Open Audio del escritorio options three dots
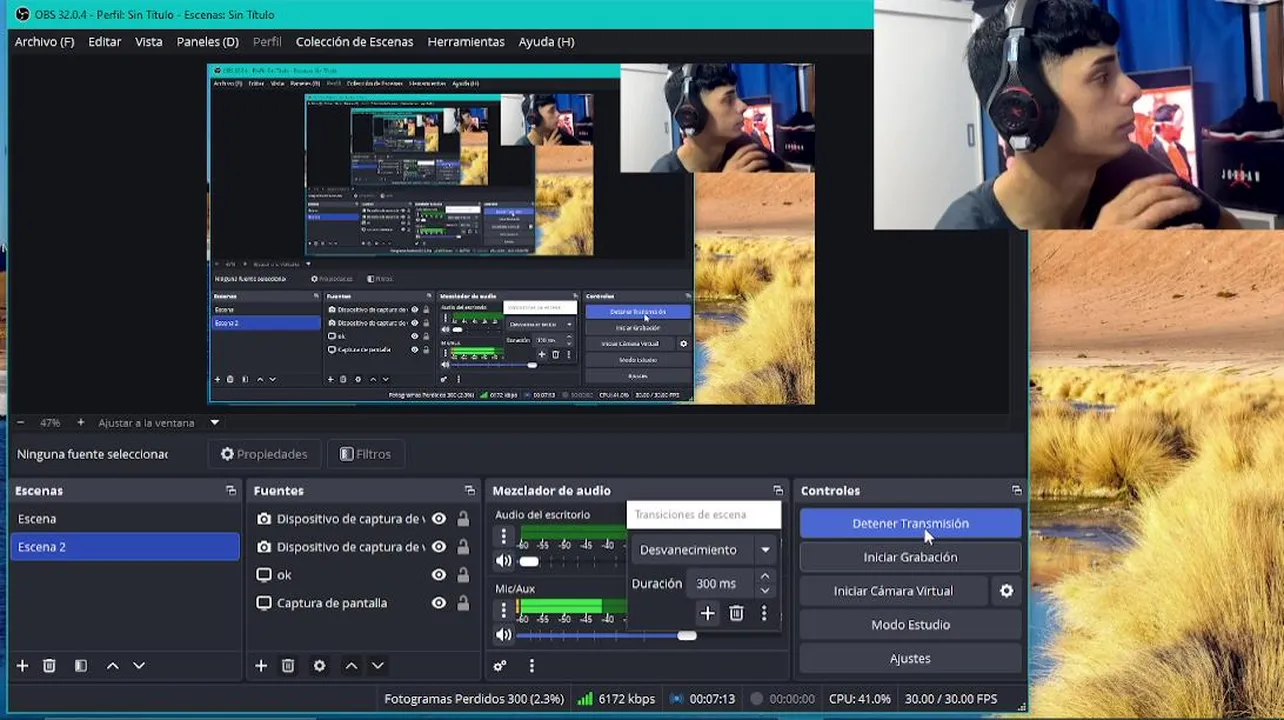Image resolution: width=1284 pixels, height=720 pixels. click(x=504, y=537)
